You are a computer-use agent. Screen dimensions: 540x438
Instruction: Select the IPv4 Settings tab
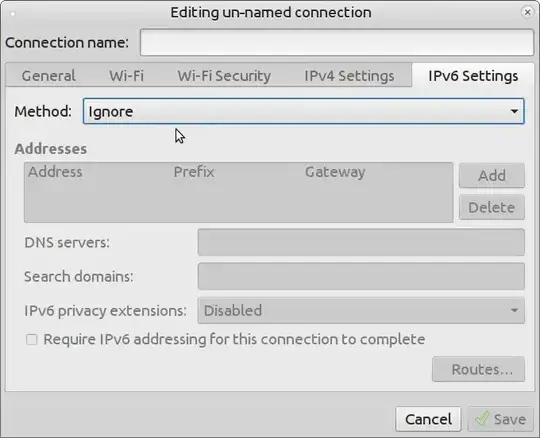click(349, 76)
